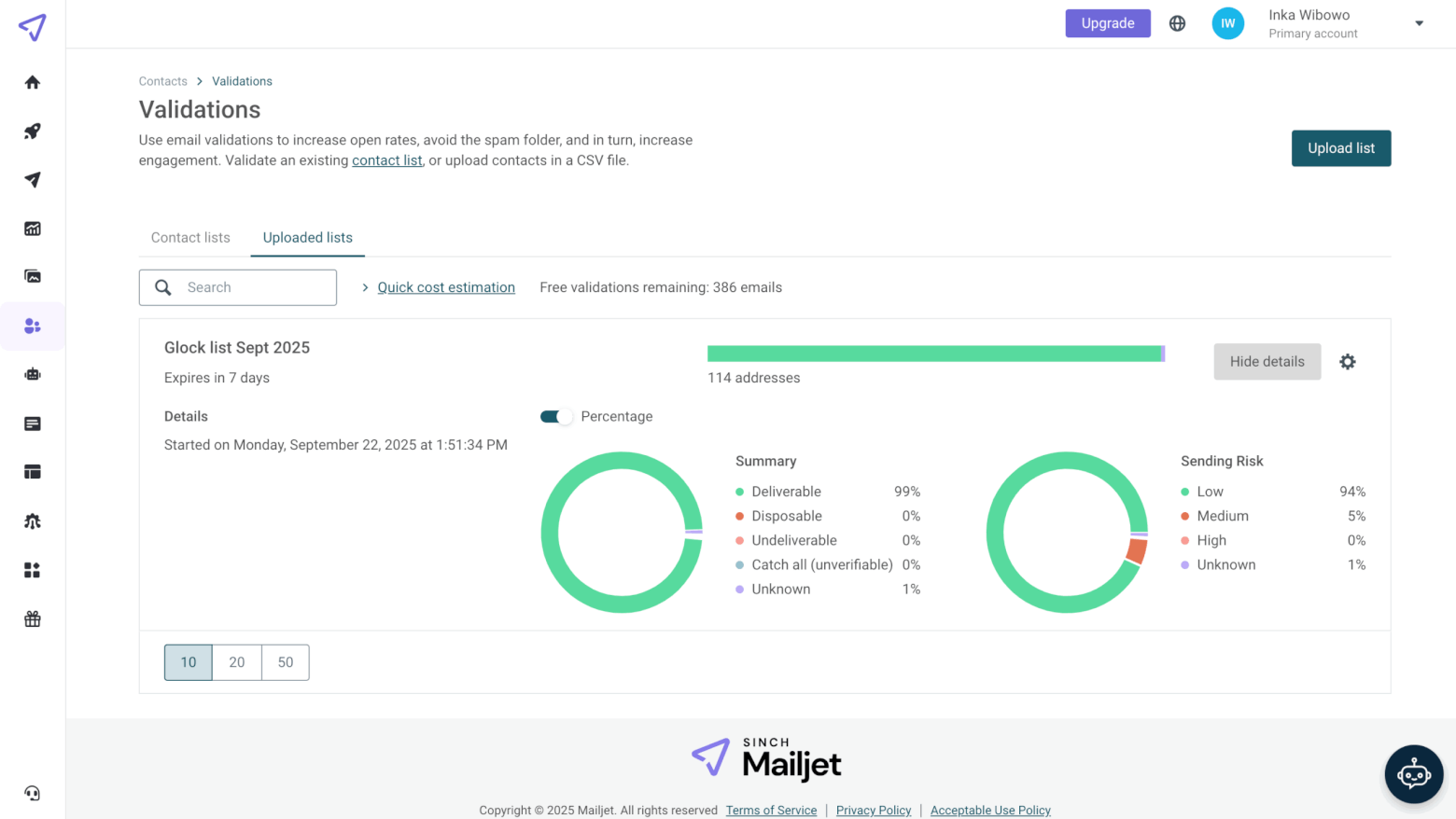Click the gift icon in sidebar
This screenshot has width=1456, height=819.
click(x=33, y=619)
